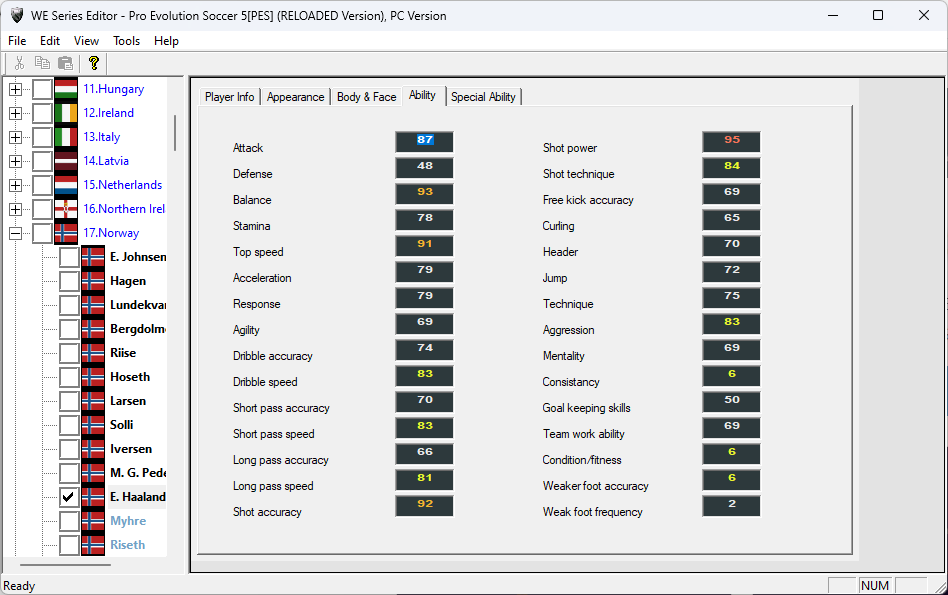
Task: Click the Italy flag icon
Action: click(x=66, y=137)
